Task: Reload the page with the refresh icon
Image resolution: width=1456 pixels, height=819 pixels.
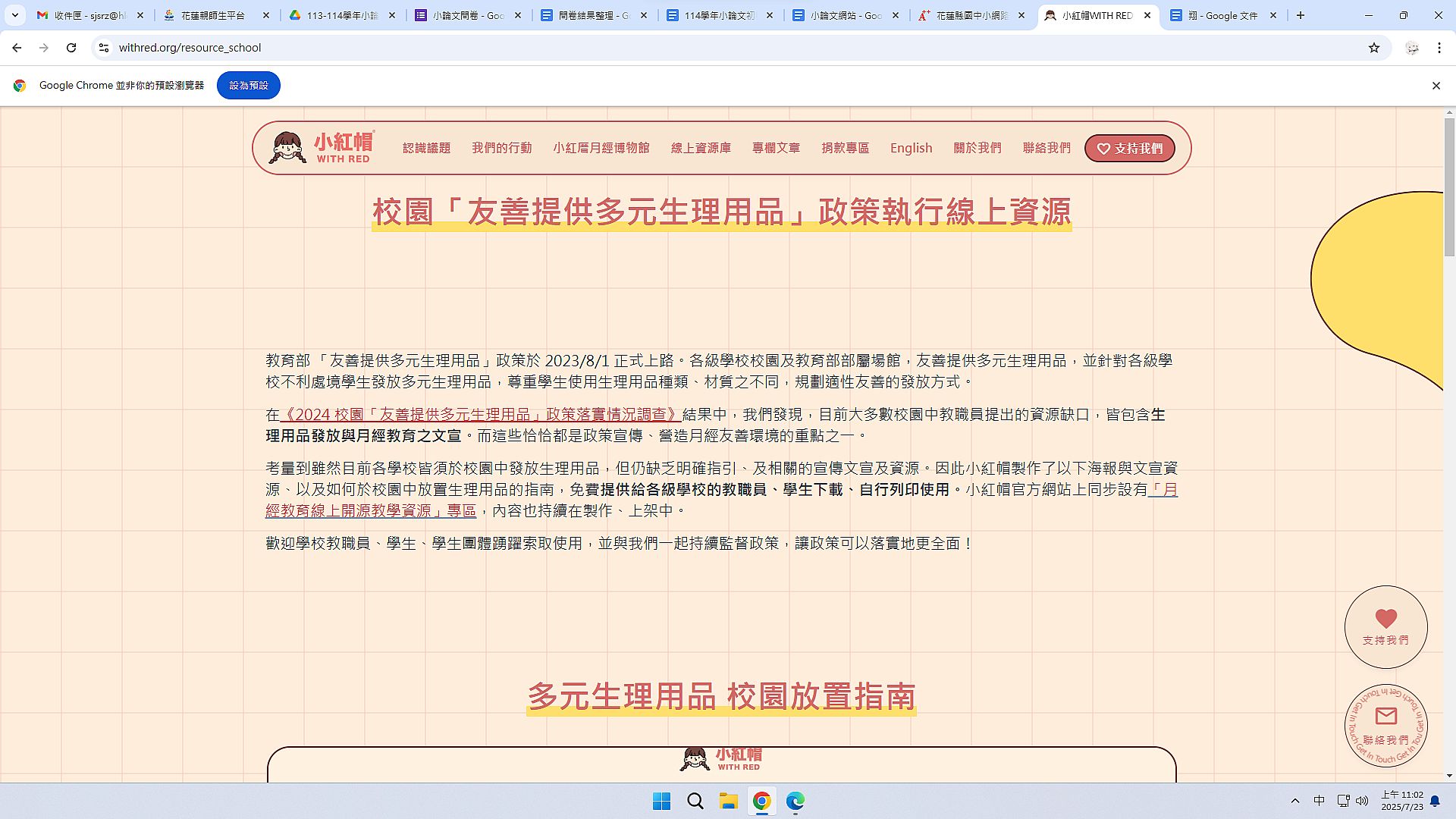Action: point(71,48)
